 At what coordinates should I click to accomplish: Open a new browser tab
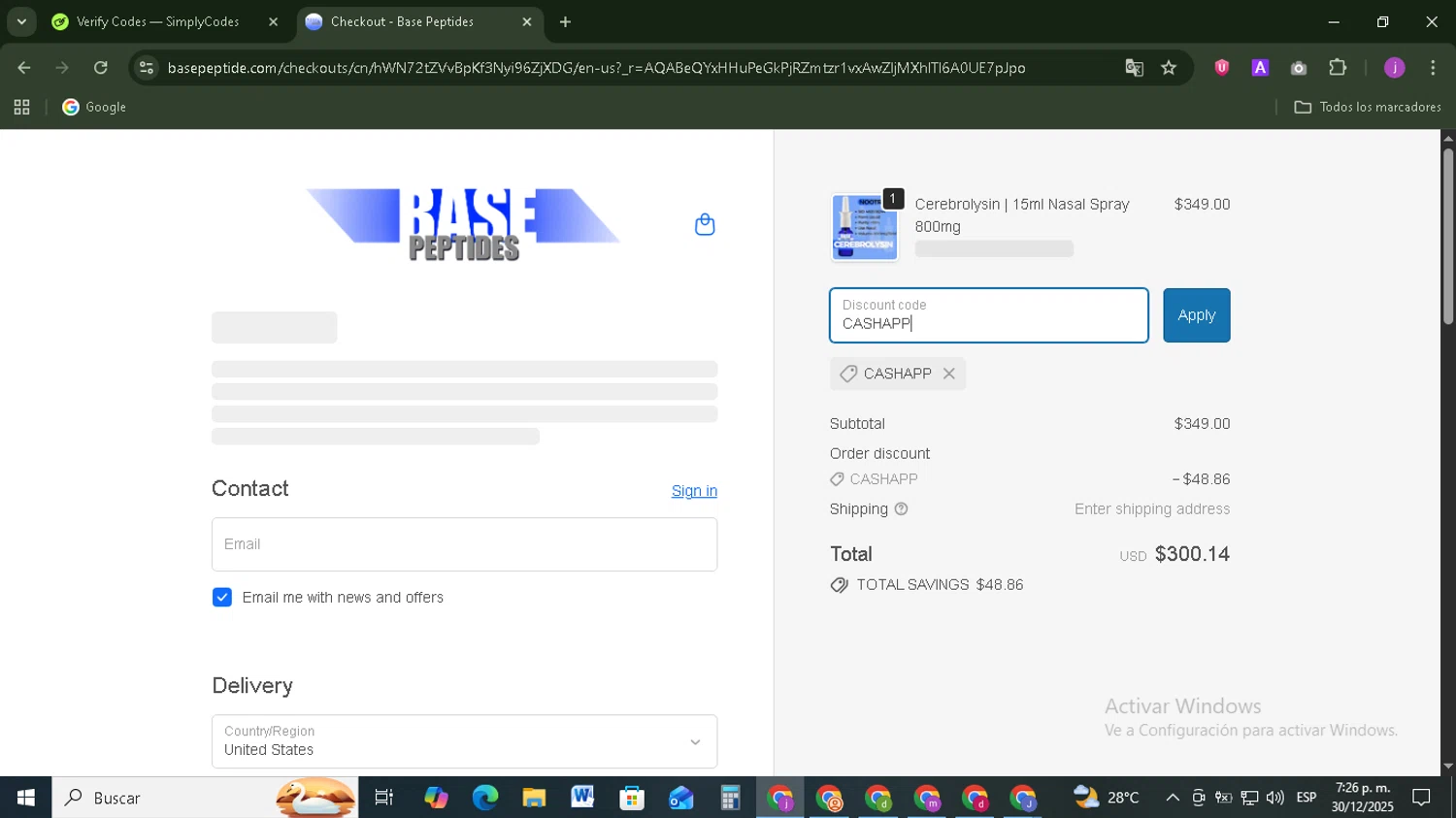[x=566, y=21]
